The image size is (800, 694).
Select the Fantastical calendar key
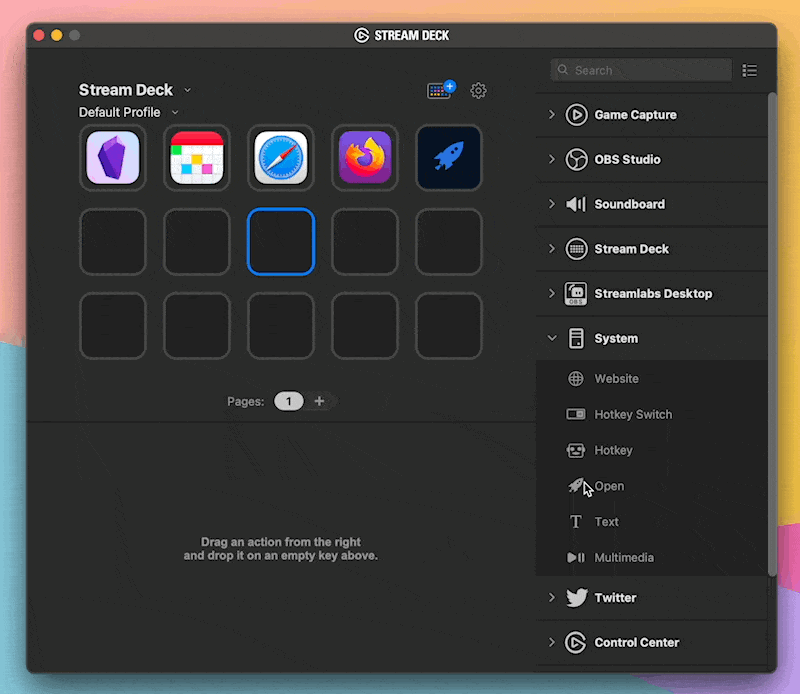[197, 158]
